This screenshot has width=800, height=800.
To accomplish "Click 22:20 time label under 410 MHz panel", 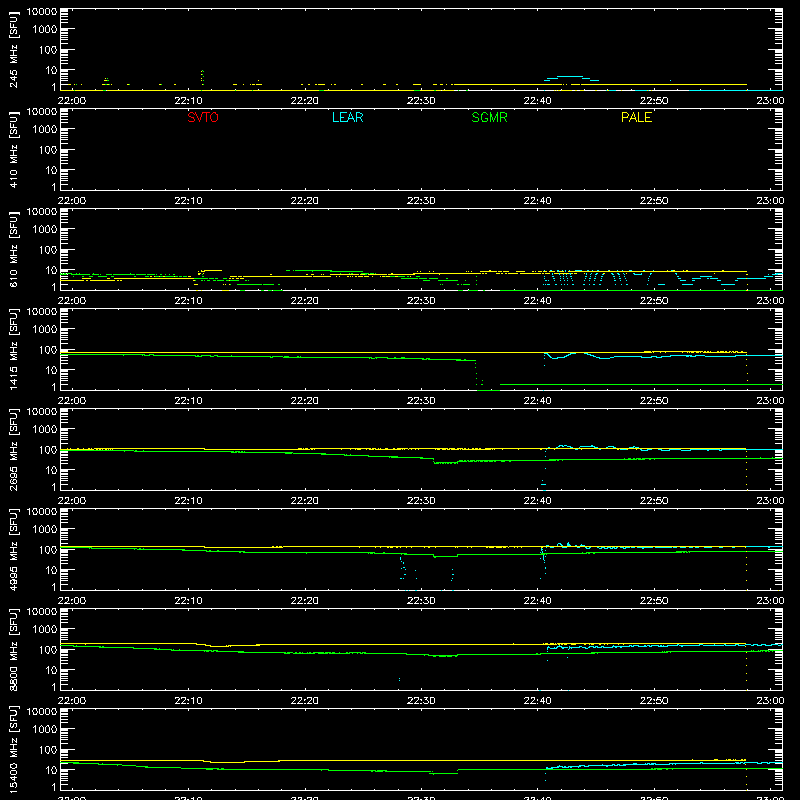I will pos(305,201).
